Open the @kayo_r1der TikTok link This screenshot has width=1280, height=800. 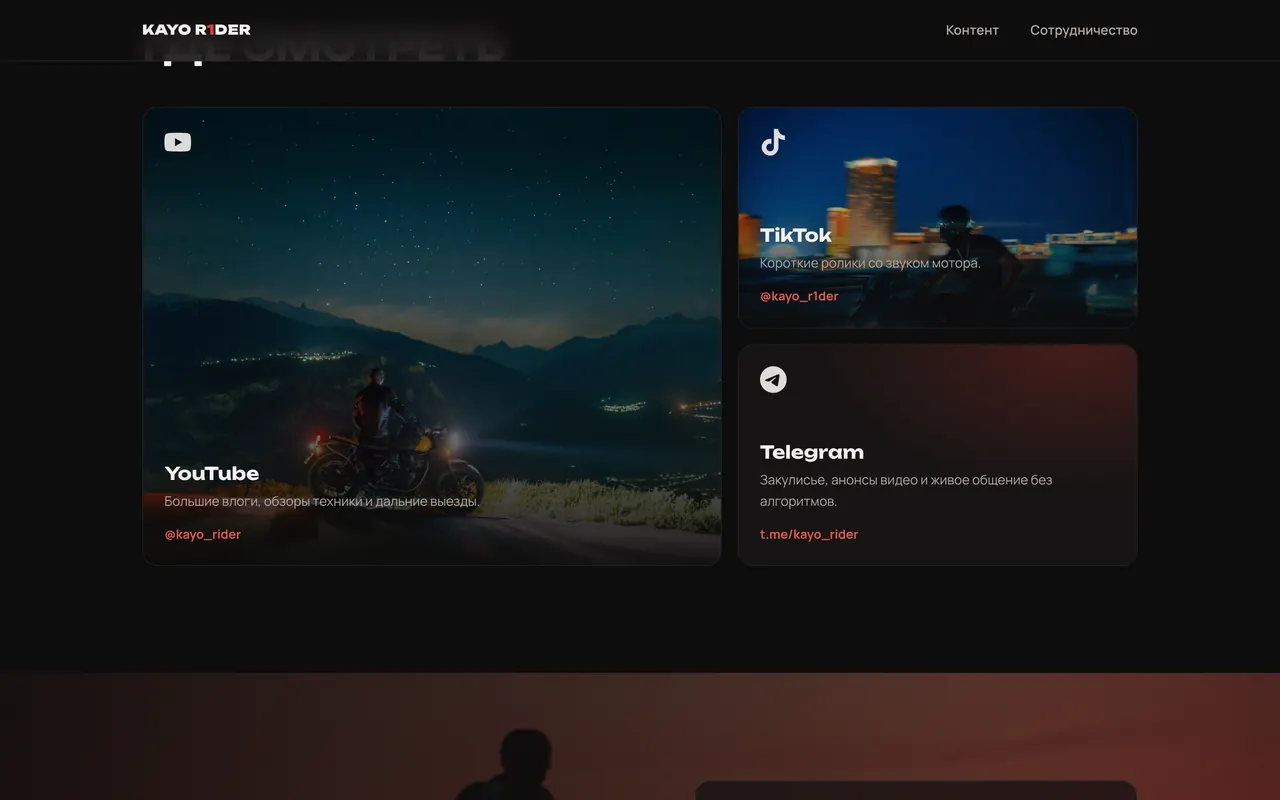pyautogui.click(x=799, y=296)
